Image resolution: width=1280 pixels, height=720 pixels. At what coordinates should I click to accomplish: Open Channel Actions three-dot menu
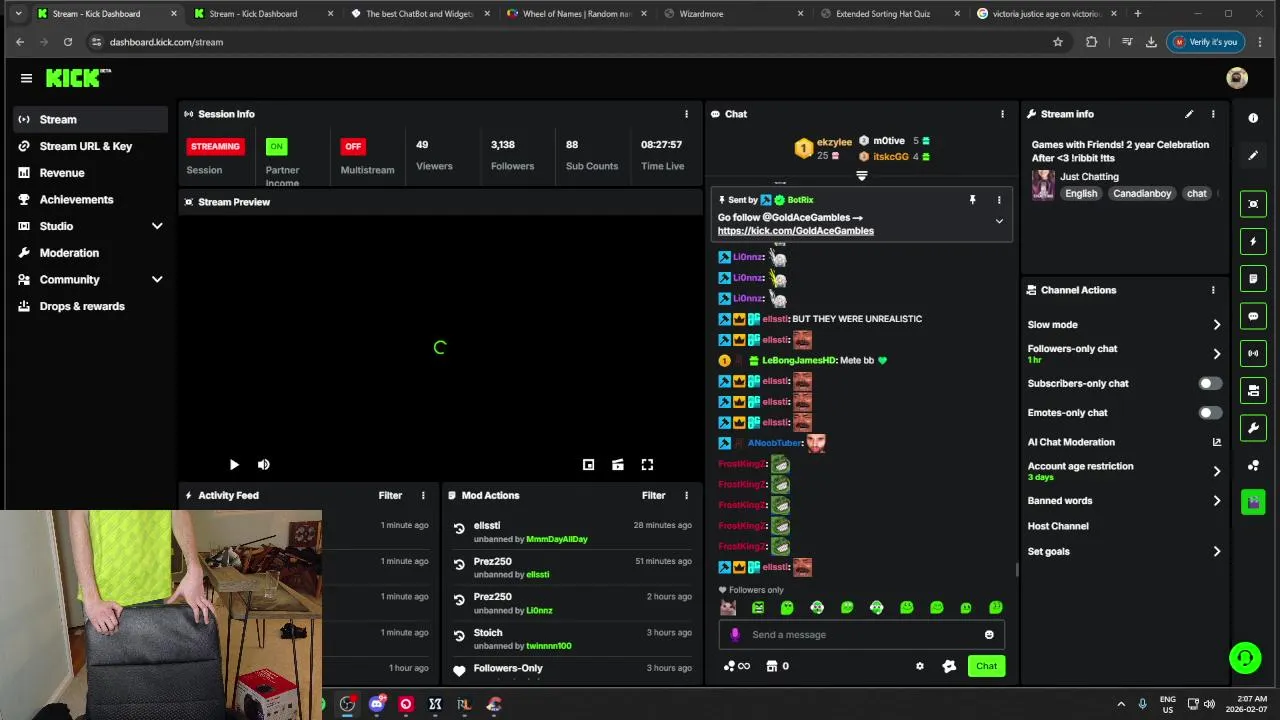click(1213, 290)
